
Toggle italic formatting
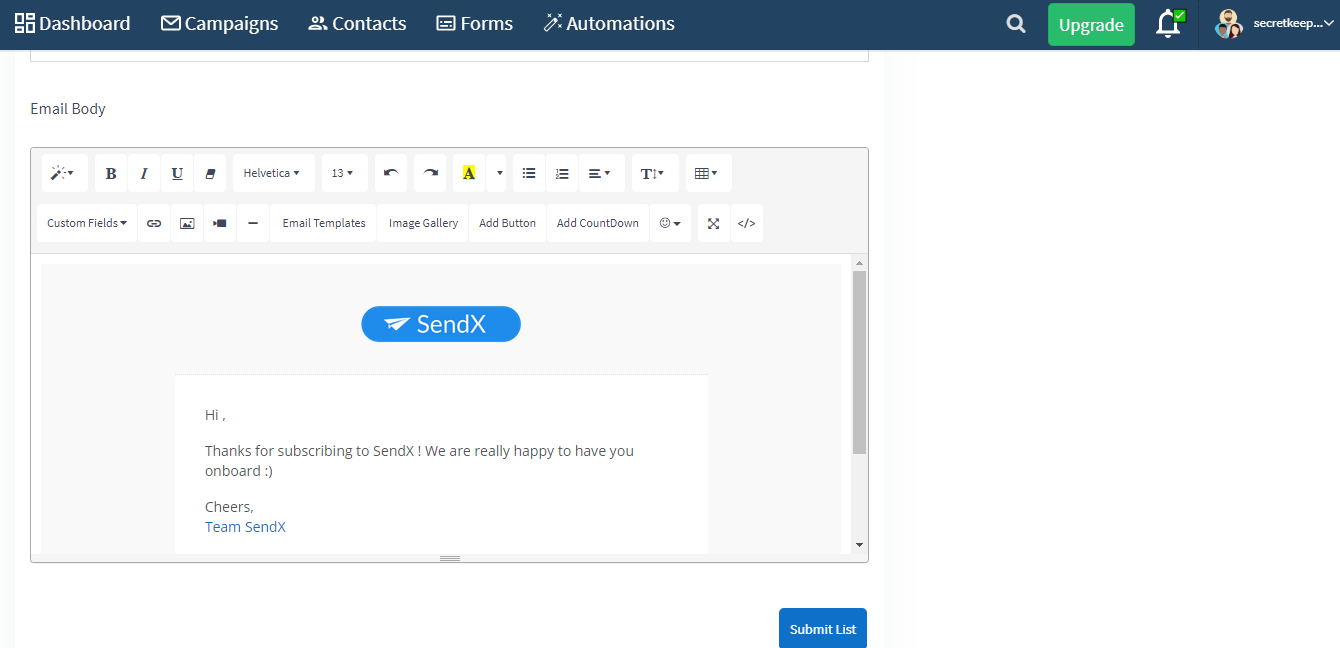[144, 173]
